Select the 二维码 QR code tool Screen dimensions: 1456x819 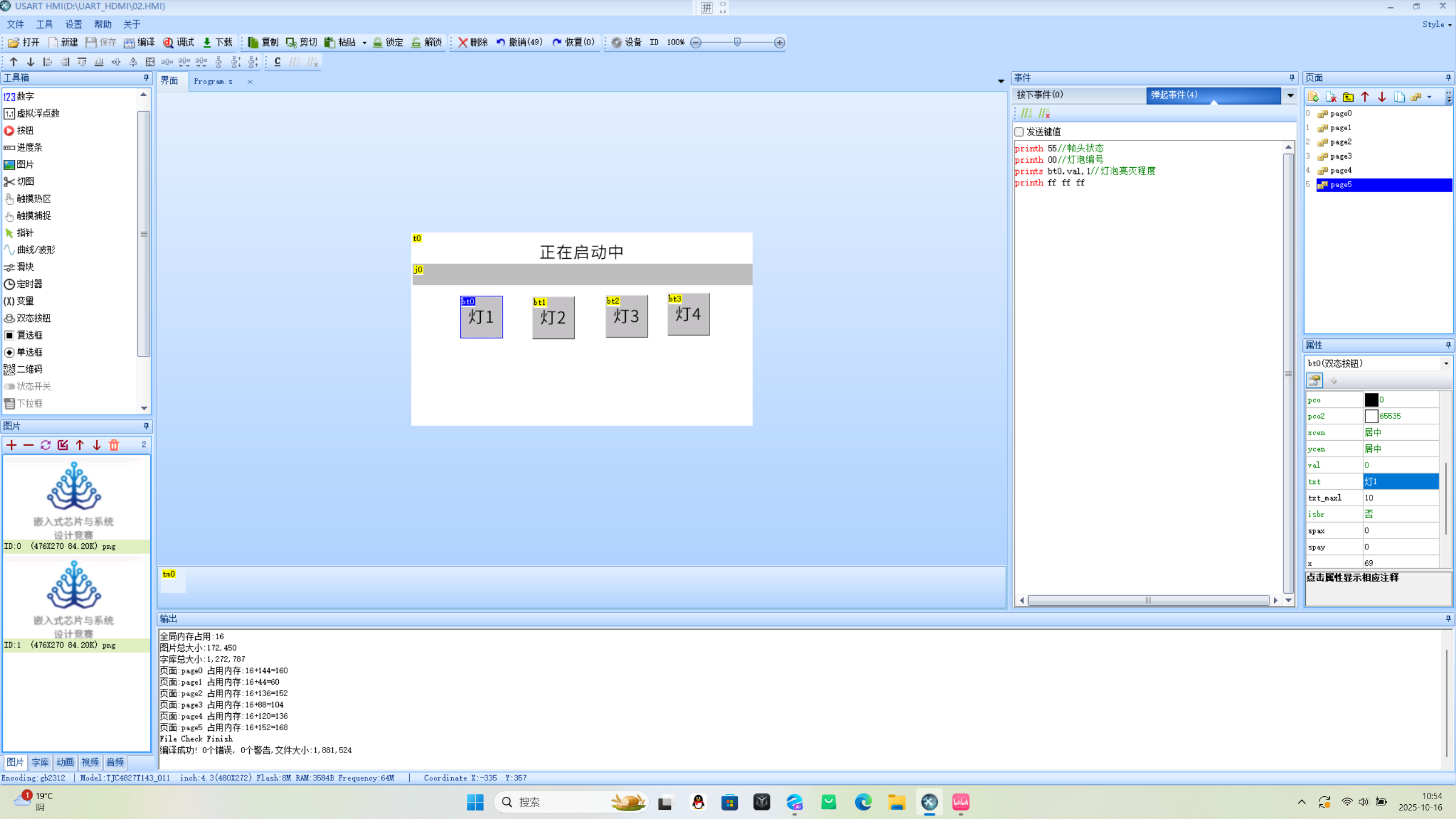(x=28, y=369)
